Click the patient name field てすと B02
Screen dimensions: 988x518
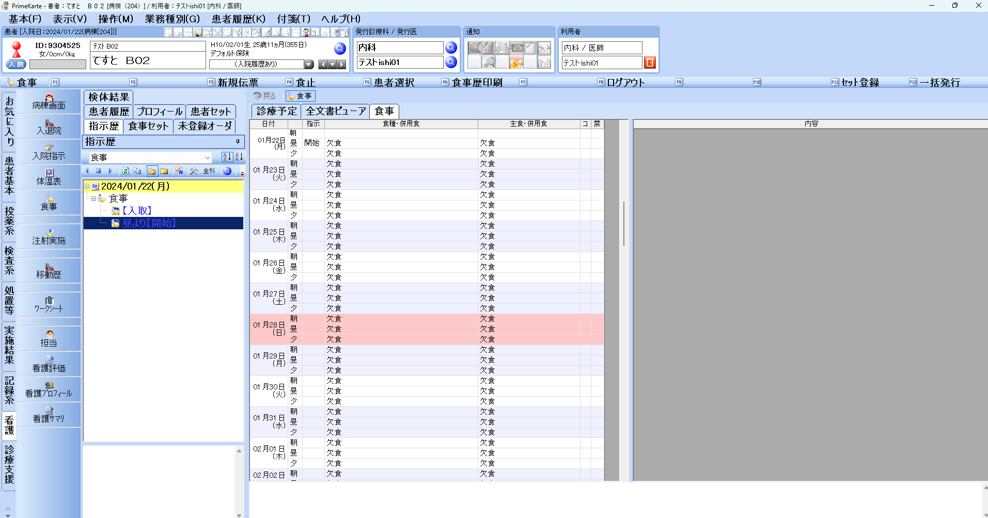click(147, 60)
